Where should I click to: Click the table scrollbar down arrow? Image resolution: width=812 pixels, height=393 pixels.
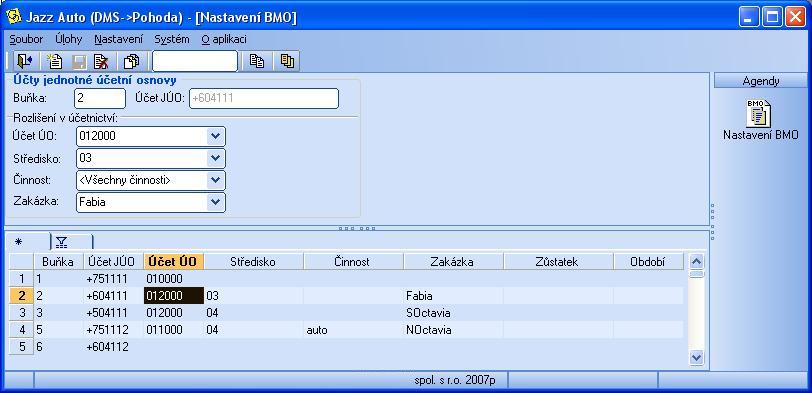click(697, 357)
